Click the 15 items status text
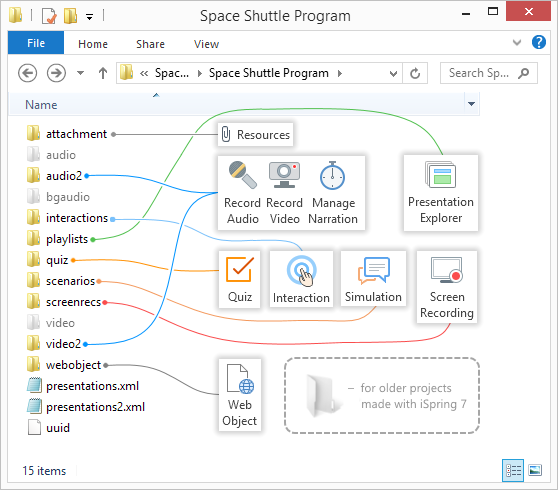This screenshot has width=558, height=490. (x=44, y=471)
